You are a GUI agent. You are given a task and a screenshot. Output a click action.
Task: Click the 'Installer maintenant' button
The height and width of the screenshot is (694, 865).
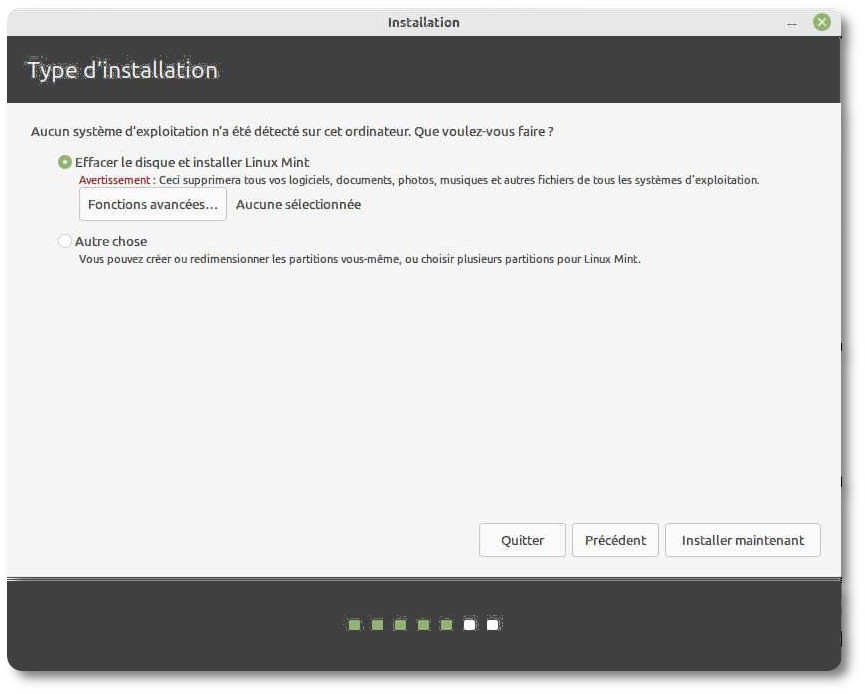point(742,540)
